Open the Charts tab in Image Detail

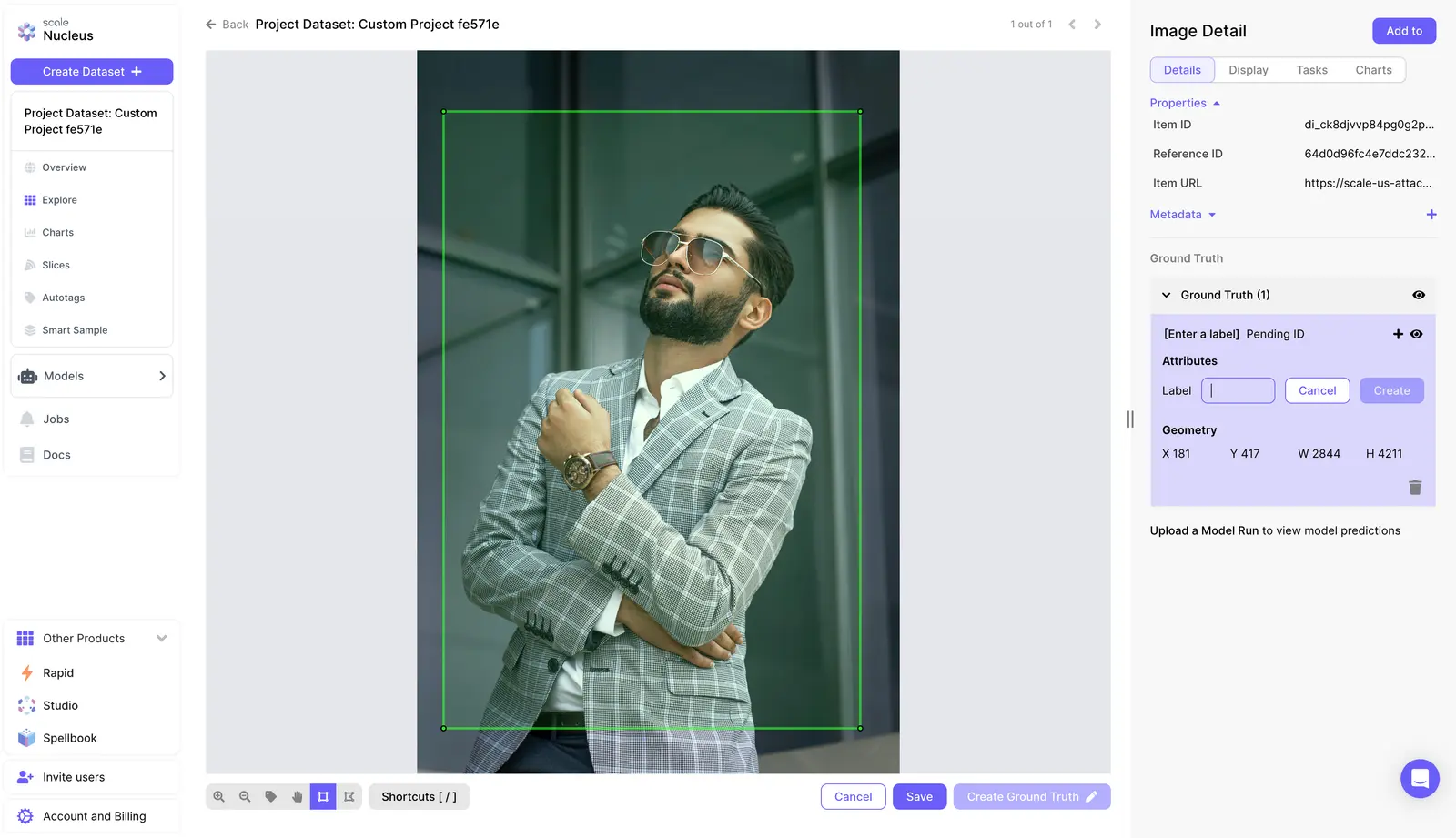pyautogui.click(x=1373, y=70)
